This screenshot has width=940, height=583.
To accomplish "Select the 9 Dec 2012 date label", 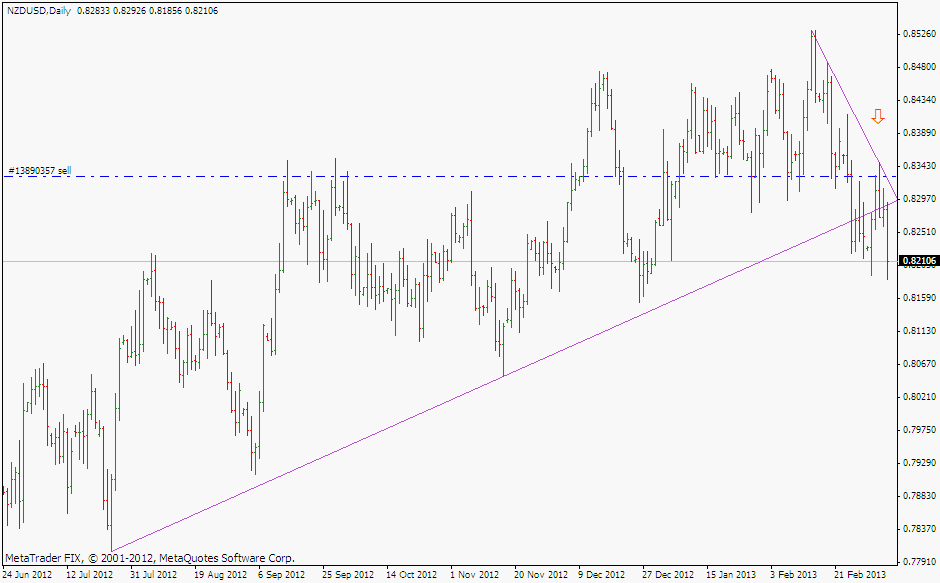I will point(603,575).
